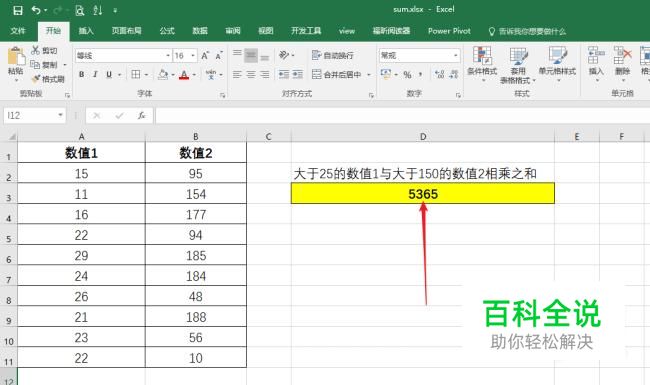650x385 pixels.
Task: Open Number group dialog launcher
Action: point(458,95)
